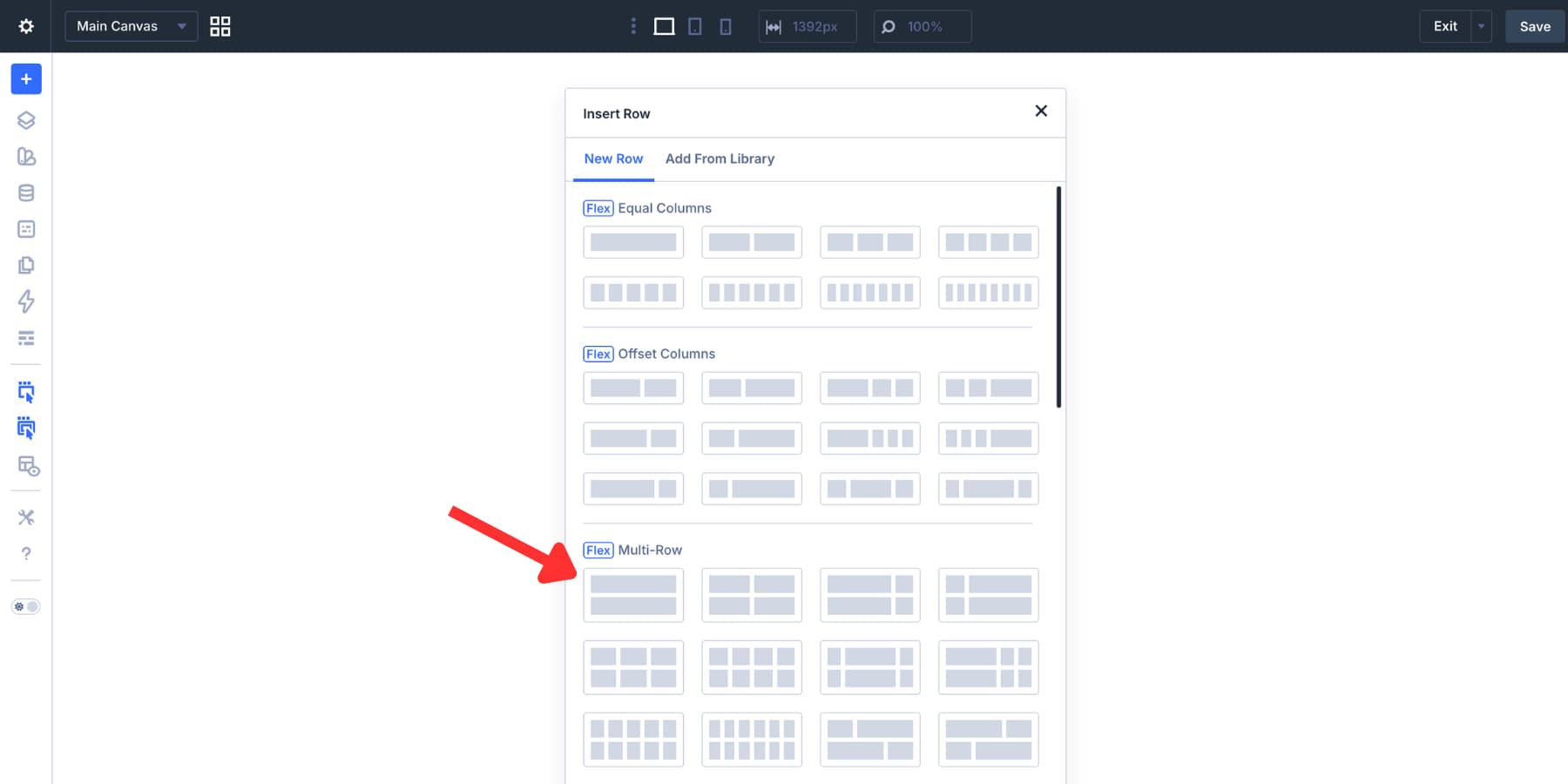Open the form panel icon in the sidebar
The height and width of the screenshot is (784, 1568).
coord(26,229)
